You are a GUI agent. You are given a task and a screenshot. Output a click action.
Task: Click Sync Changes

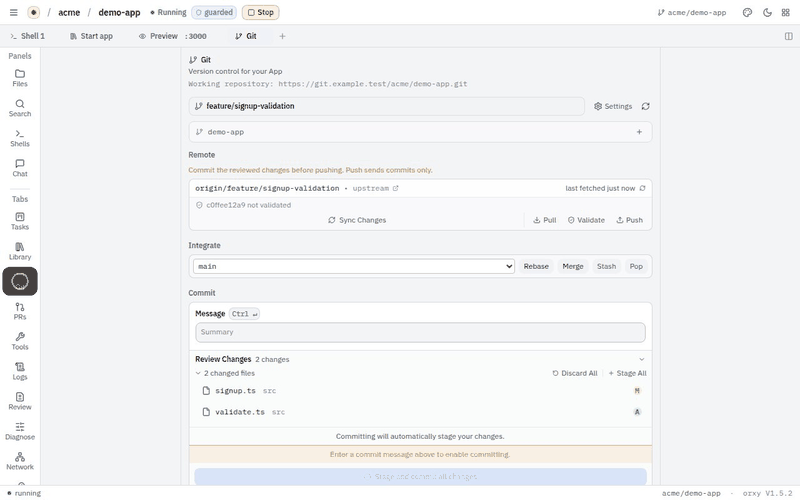[357, 220]
